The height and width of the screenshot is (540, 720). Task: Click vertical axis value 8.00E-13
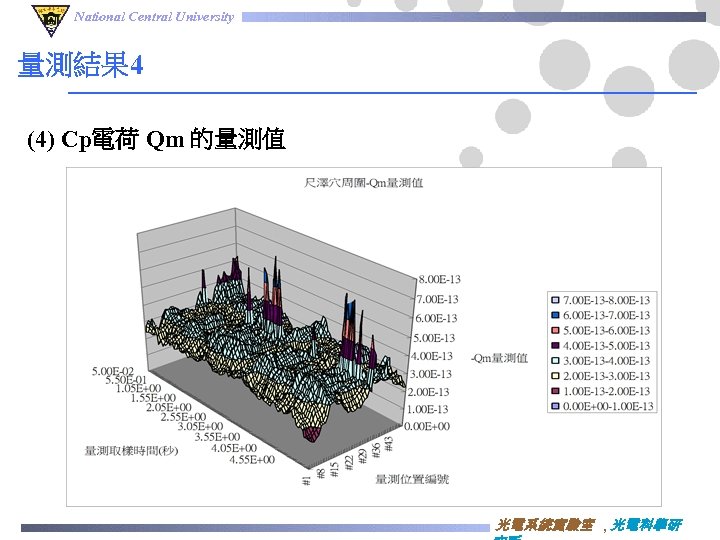pyautogui.click(x=439, y=280)
